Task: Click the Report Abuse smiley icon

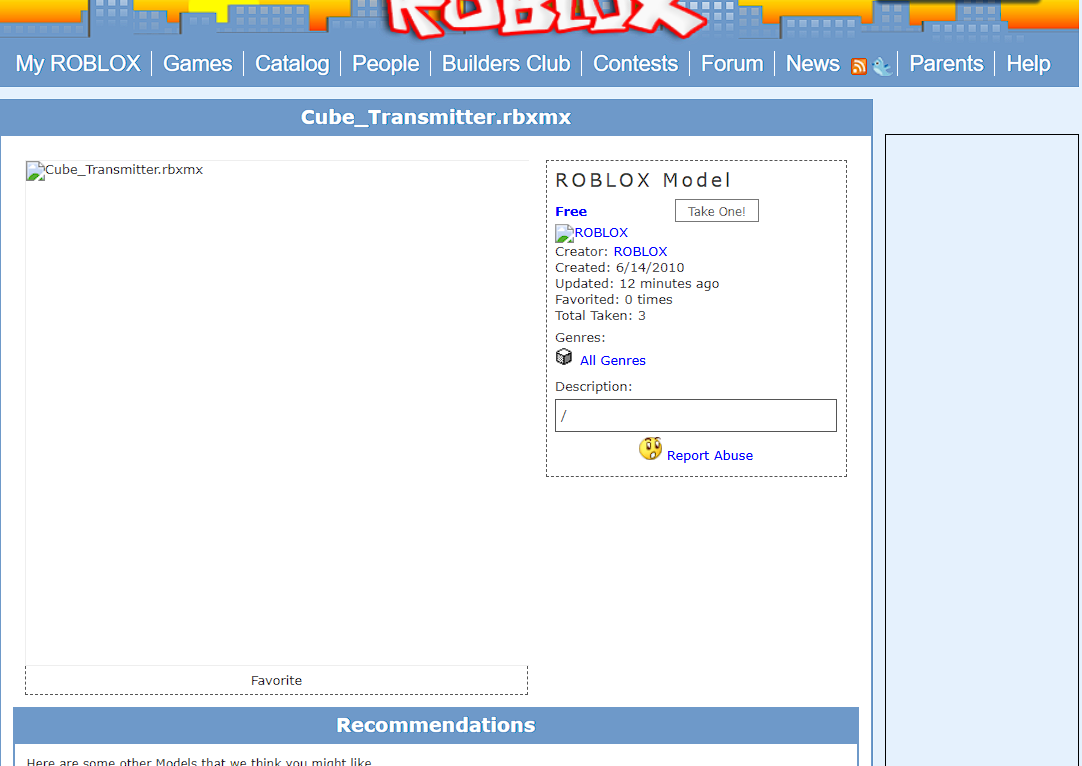Action: click(650, 449)
